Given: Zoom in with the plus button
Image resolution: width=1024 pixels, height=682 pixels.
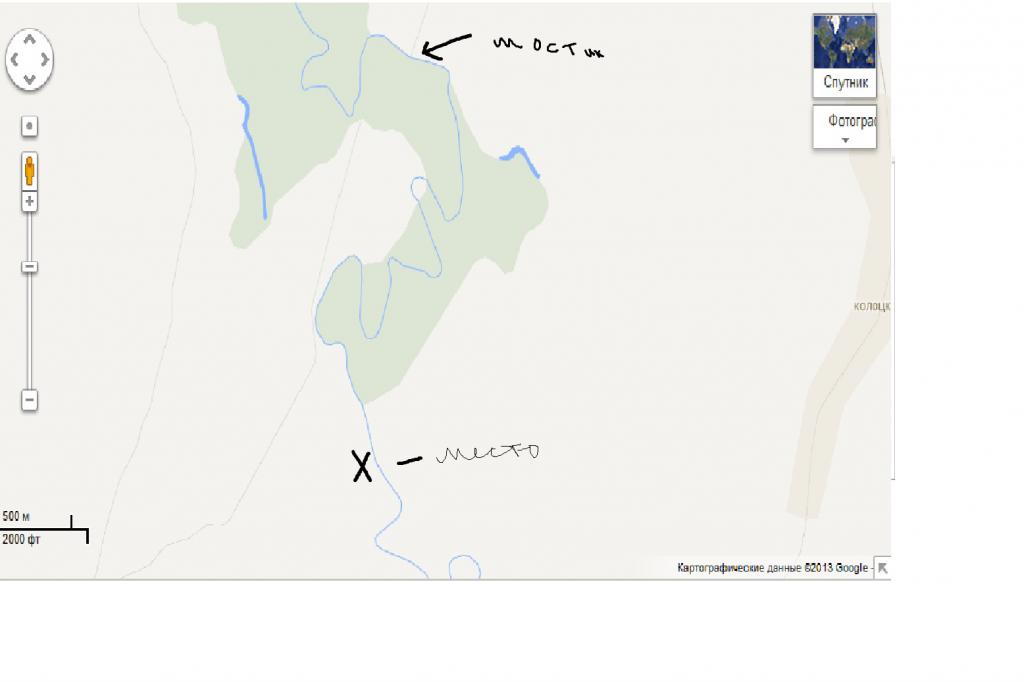Looking at the screenshot, I should (29, 201).
